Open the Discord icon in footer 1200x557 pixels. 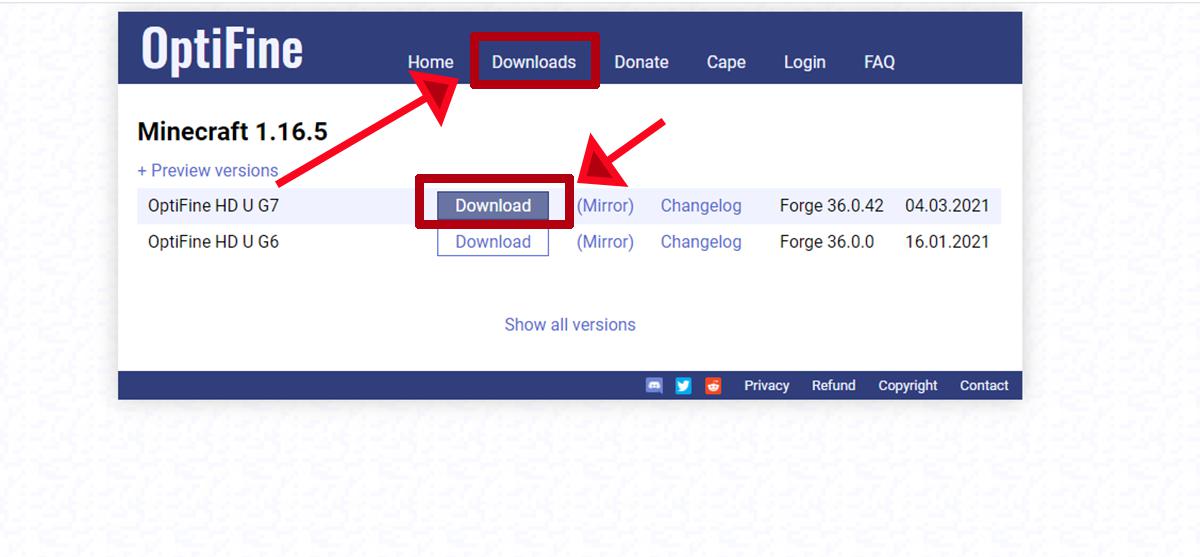654,385
